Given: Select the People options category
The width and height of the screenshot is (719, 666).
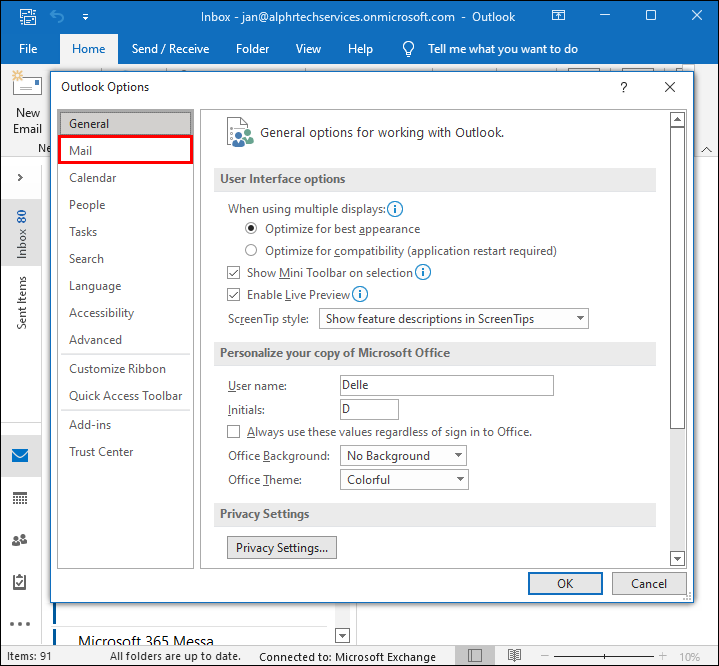Looking at the screenshot, I should 125,205.
